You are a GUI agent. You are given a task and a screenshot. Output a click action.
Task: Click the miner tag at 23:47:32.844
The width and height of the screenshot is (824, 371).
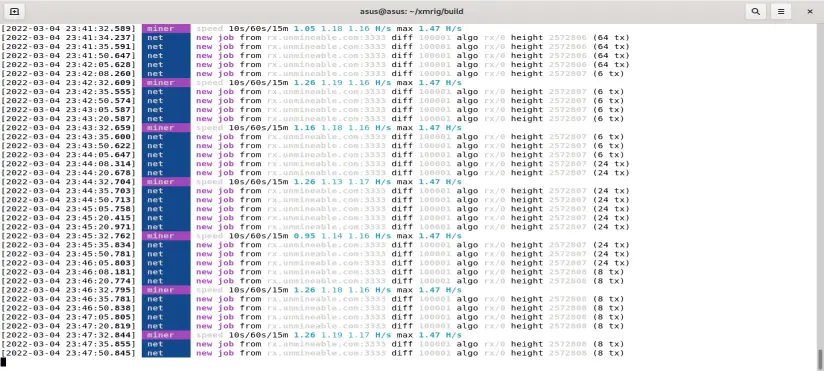point(166,335)
